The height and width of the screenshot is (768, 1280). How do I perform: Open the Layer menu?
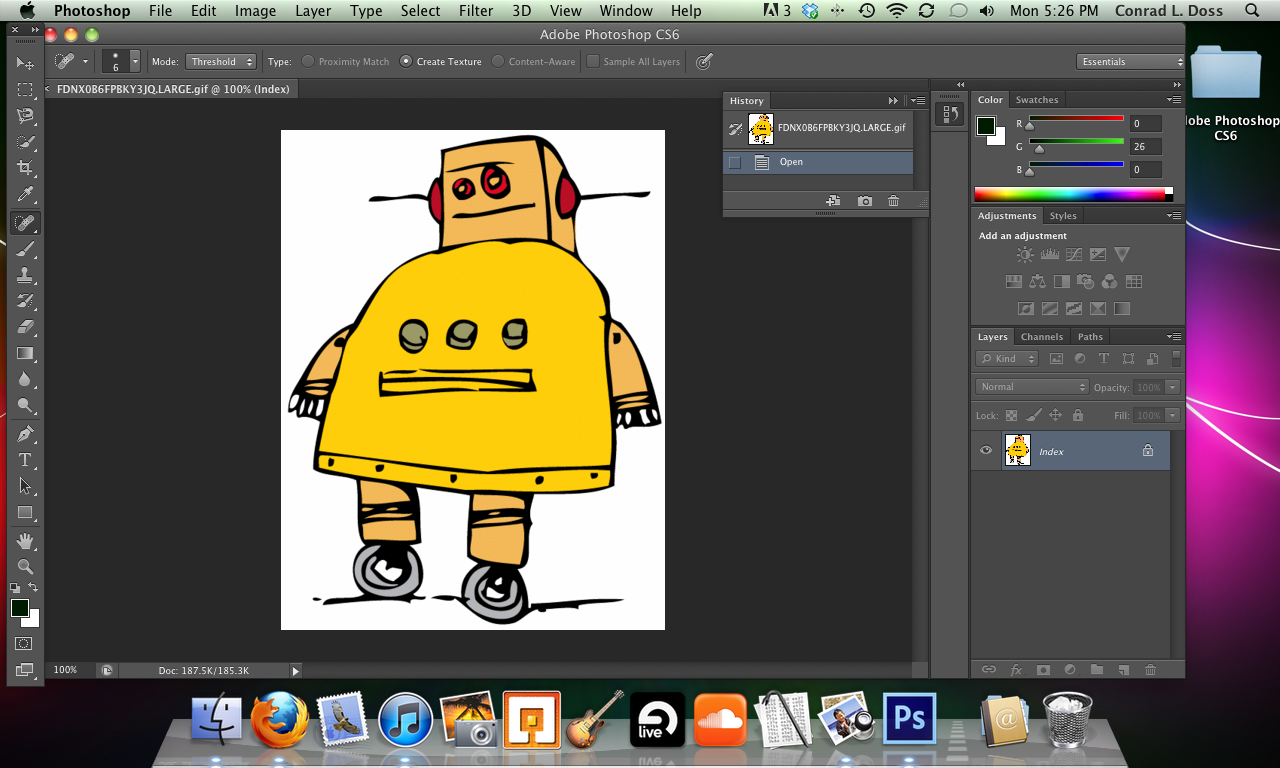pyautogui.click(x=313, y=11)
